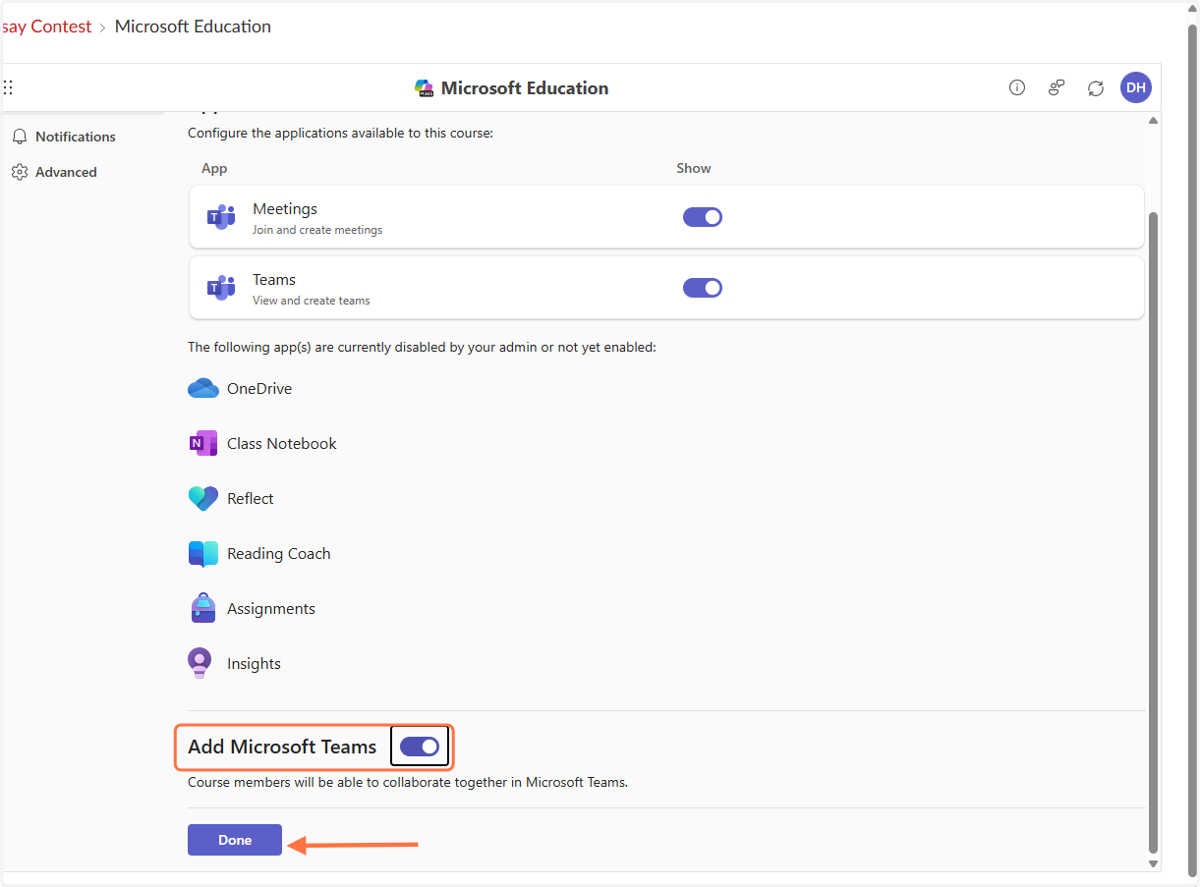This screenshot has width=1200, height=887.
Task: Toggle the Teams app Show switch
Action: tap(702, 288)
